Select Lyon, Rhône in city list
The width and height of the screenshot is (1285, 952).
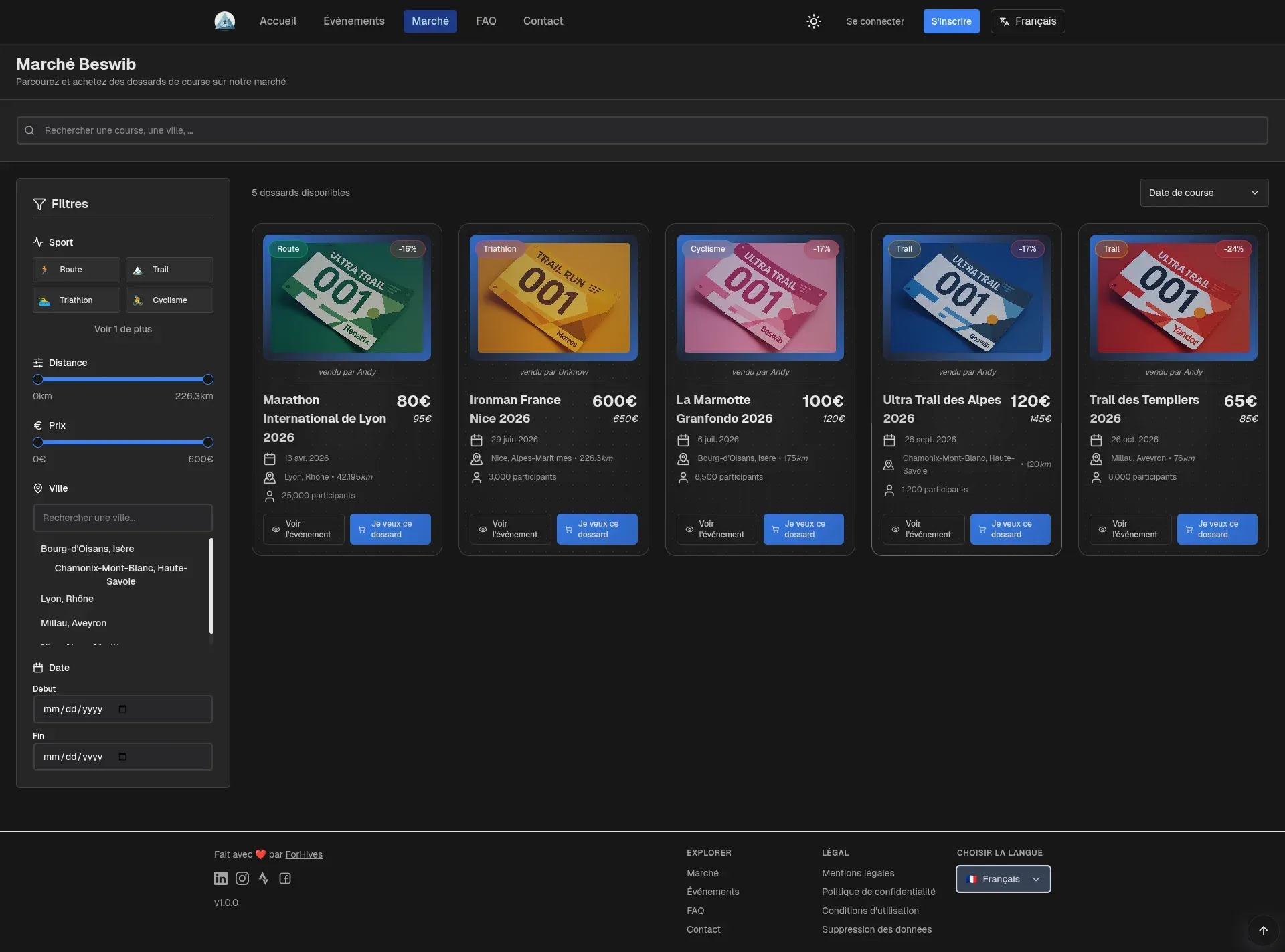click(x=67, y=599)
